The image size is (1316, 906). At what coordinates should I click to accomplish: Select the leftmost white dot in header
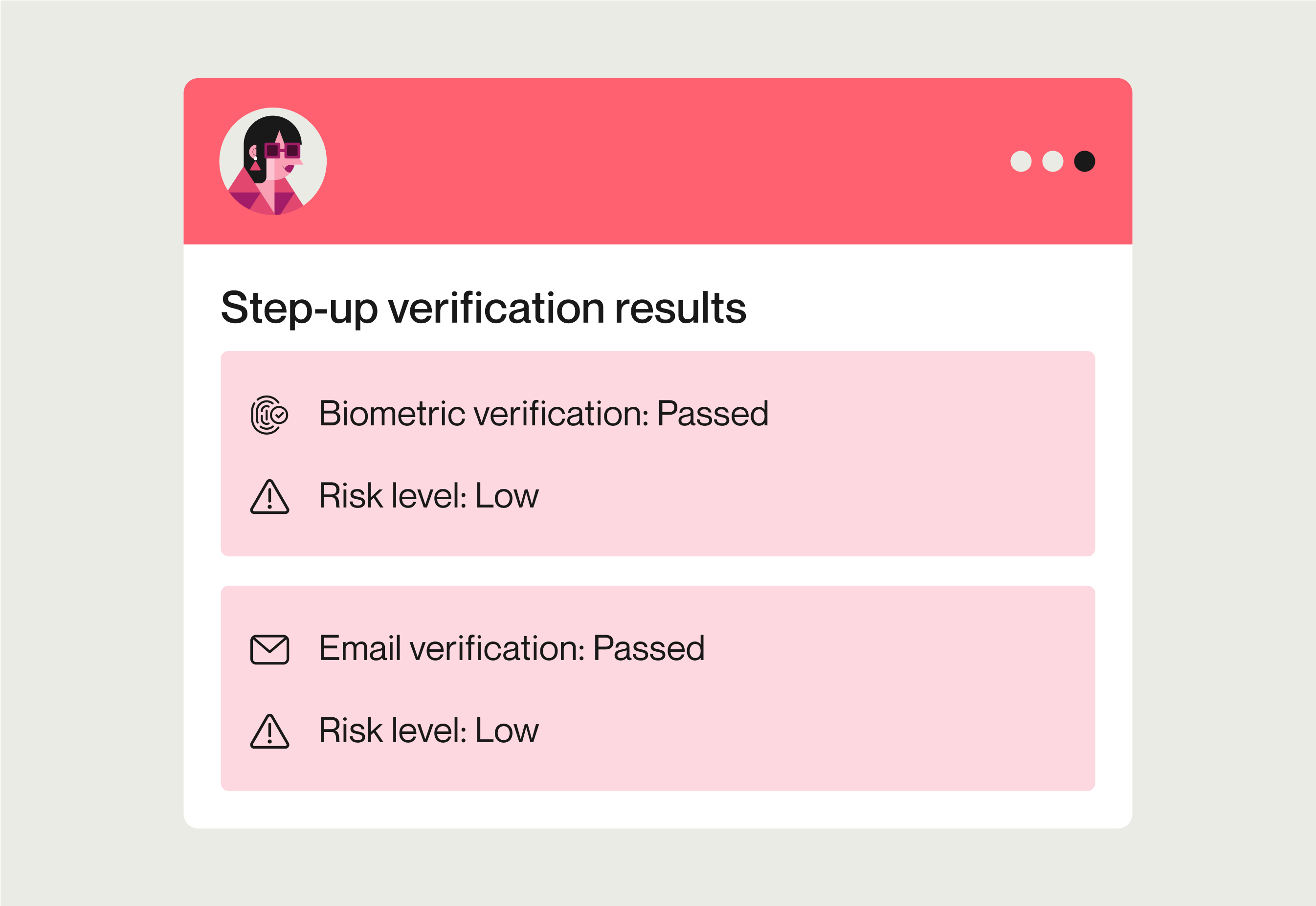click(x=1021, y=161)
